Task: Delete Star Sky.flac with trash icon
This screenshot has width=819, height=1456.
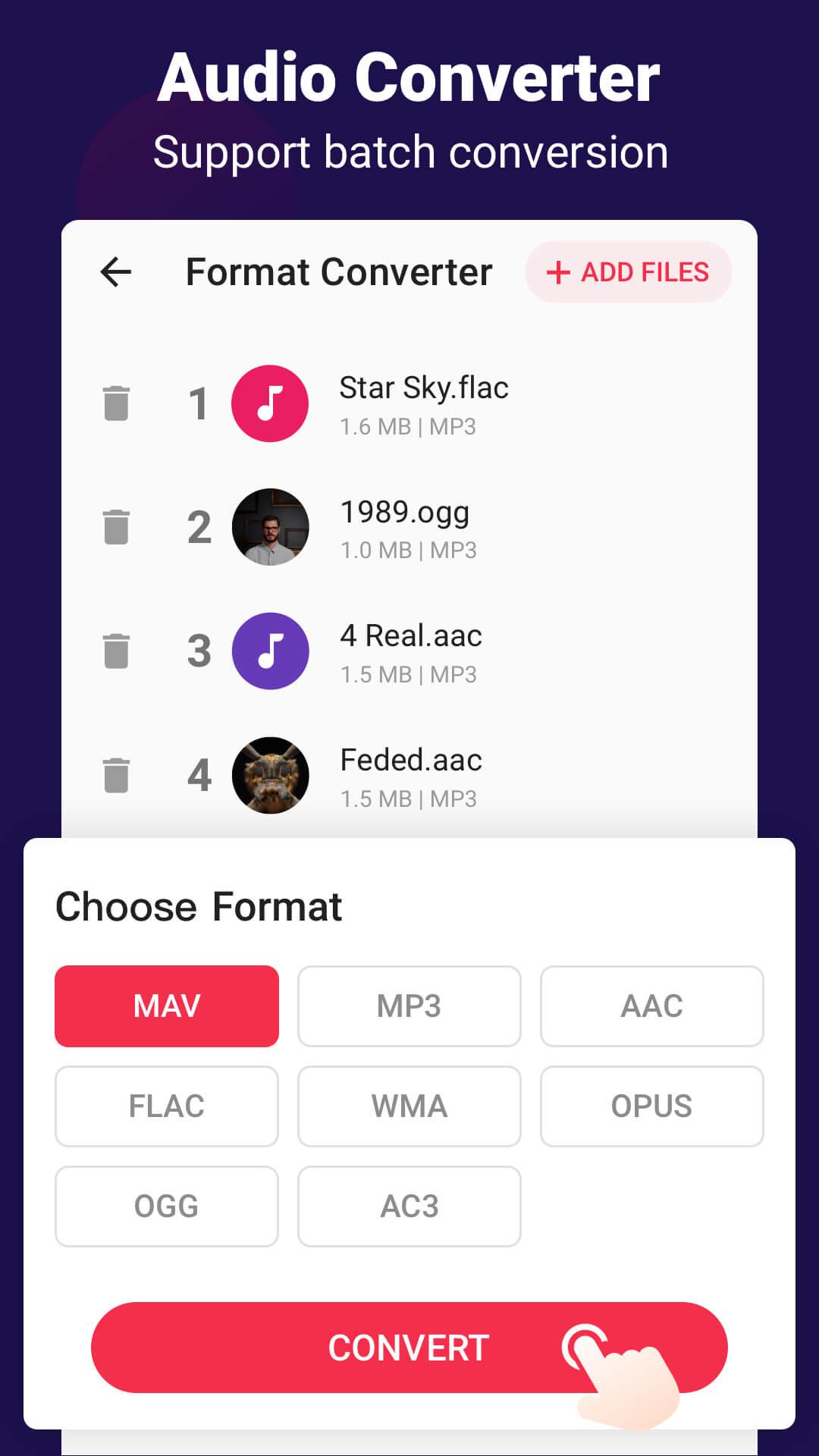Action: click(x=116, y=403)
